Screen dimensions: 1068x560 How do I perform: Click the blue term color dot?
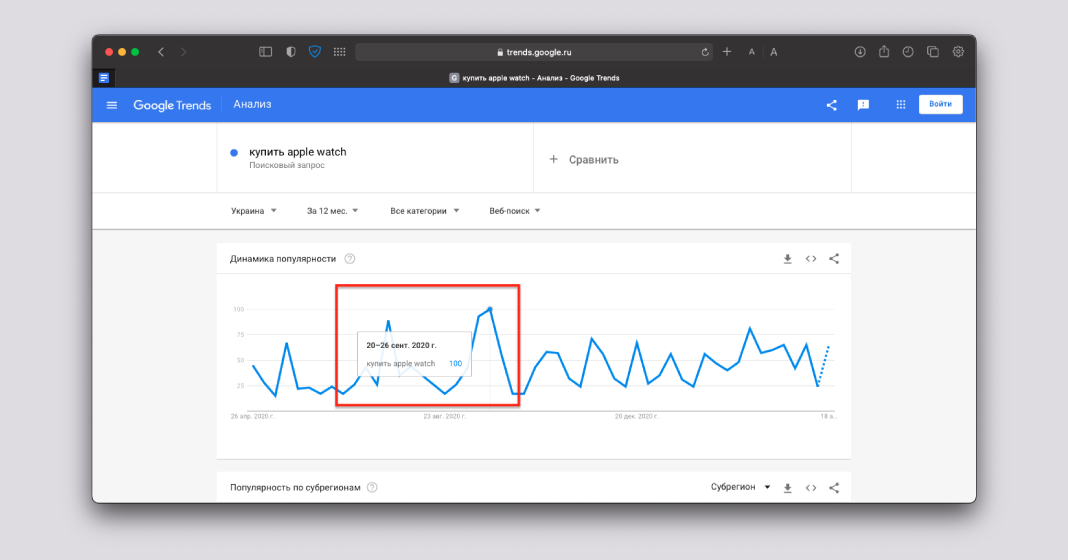click(234, 153)
